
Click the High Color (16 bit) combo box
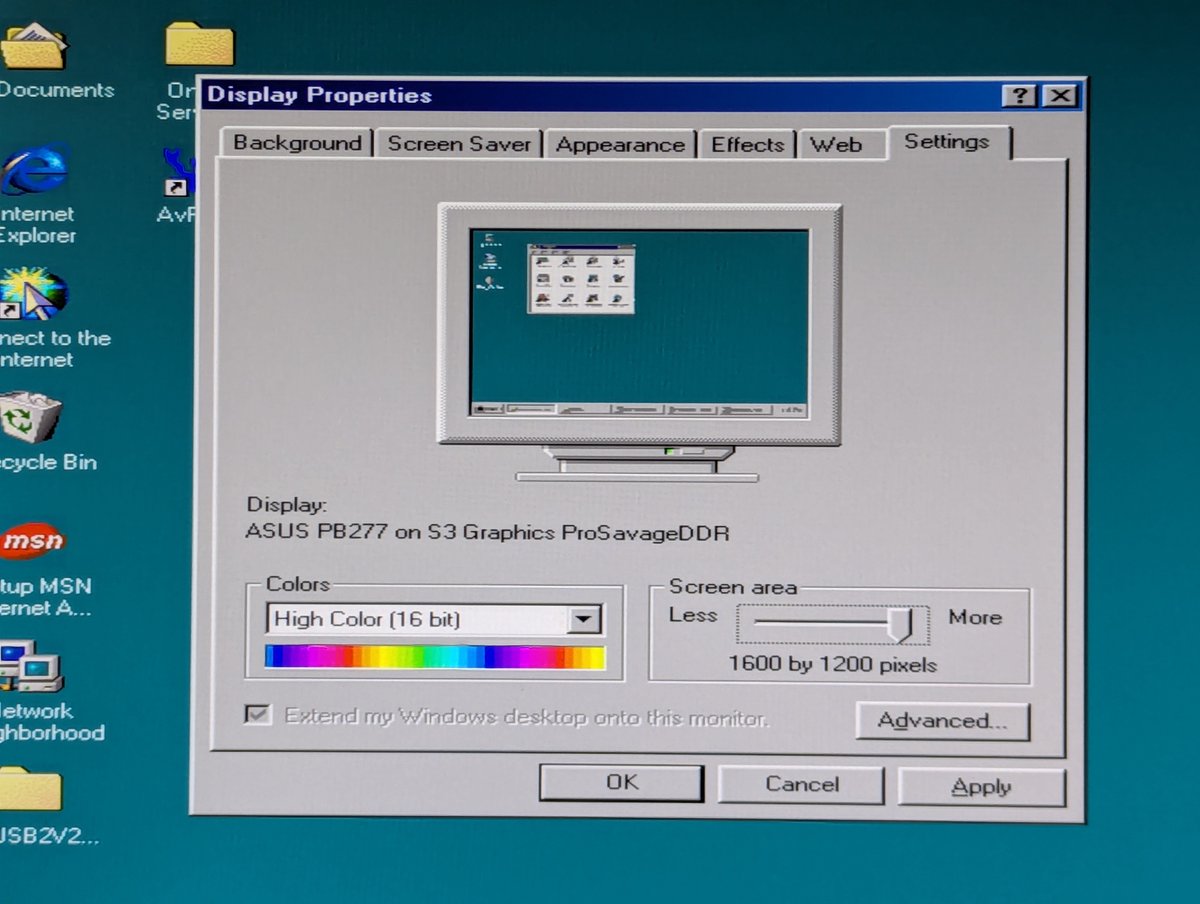tap(434, 620)
